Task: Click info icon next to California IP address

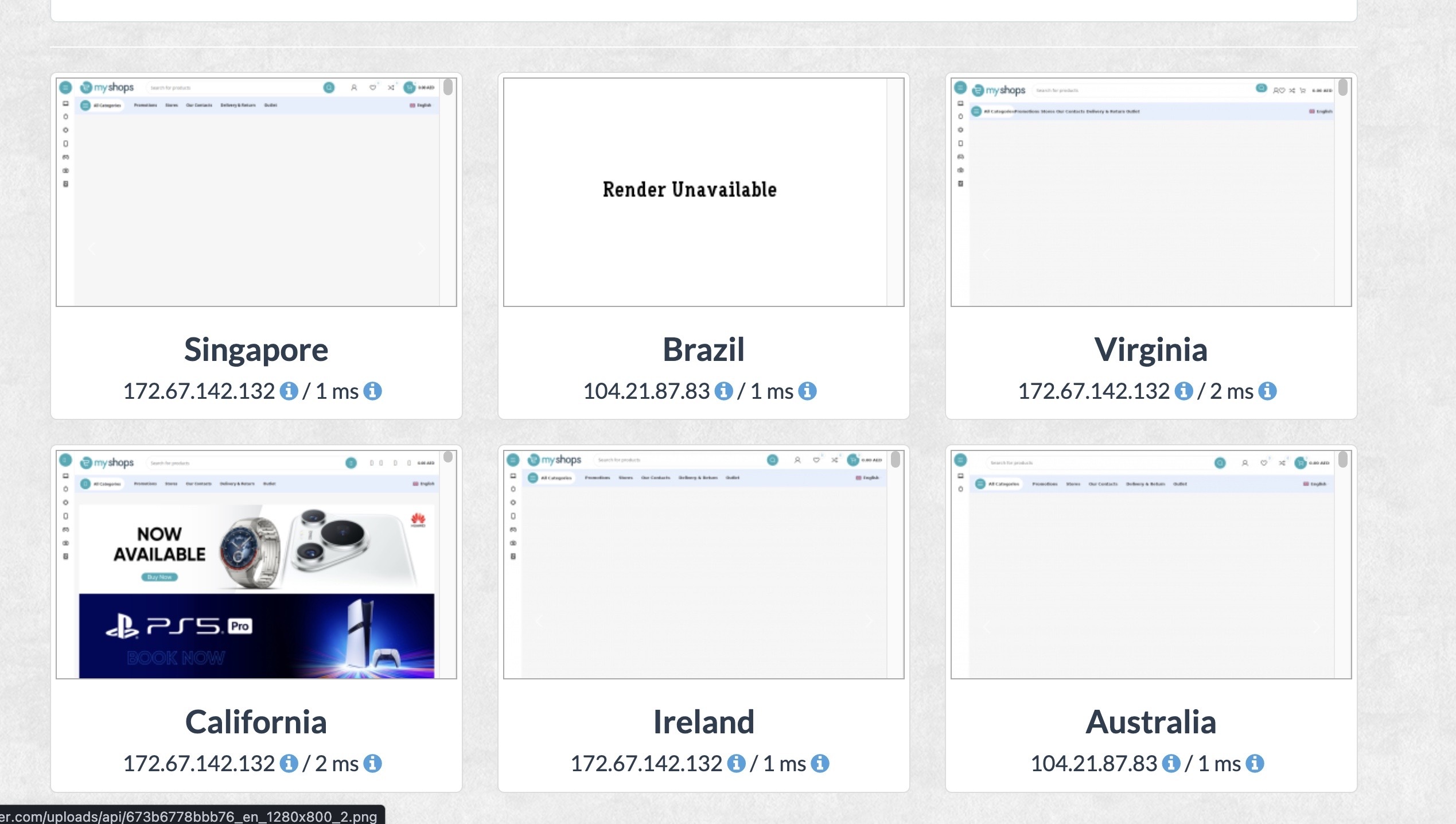Action: 289,764
